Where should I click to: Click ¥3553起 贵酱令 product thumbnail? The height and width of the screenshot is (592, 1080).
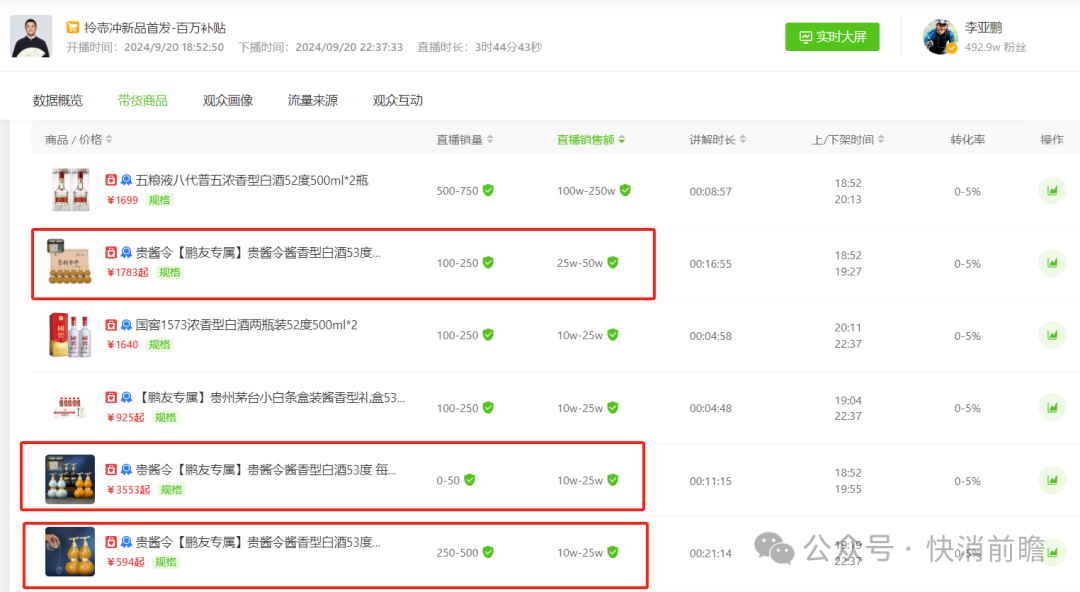(x=70, y=479)
